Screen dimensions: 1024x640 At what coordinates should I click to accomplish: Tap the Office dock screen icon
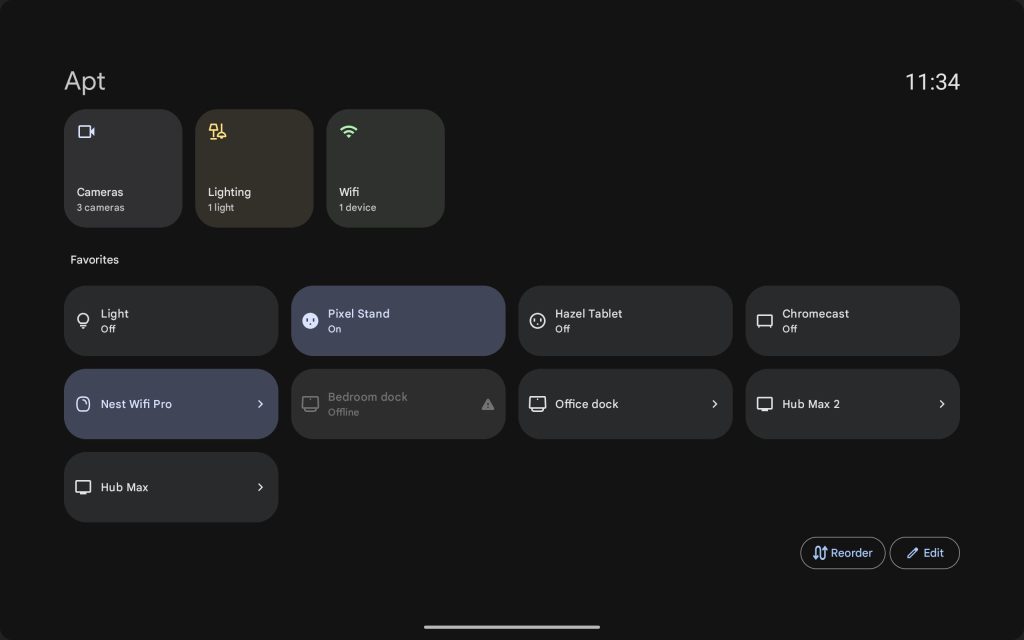coord(538,404)
